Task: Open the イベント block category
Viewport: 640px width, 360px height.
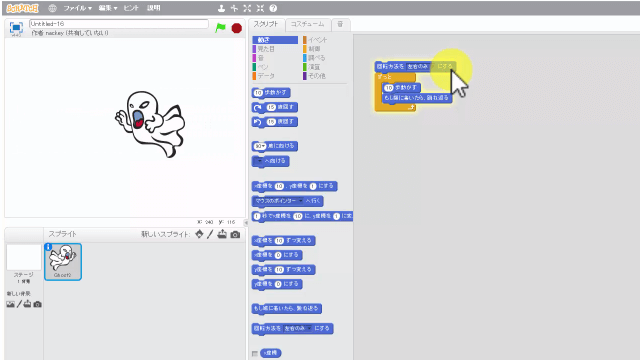Action: (x=315, y=40)
